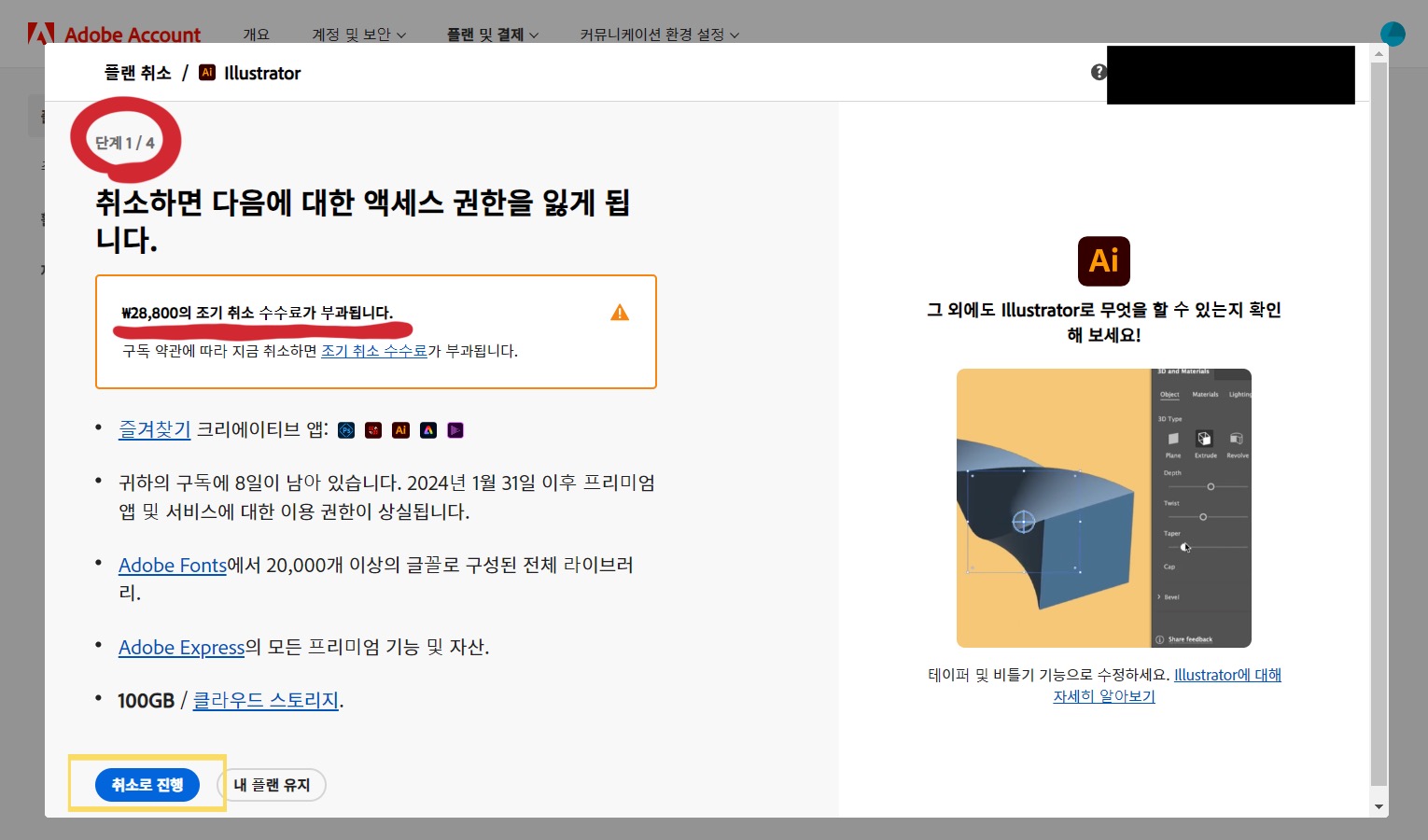The height and width of the screenshot is (840, 1428).
Task: Click the help question mark icon
Action: [1099, 73]
